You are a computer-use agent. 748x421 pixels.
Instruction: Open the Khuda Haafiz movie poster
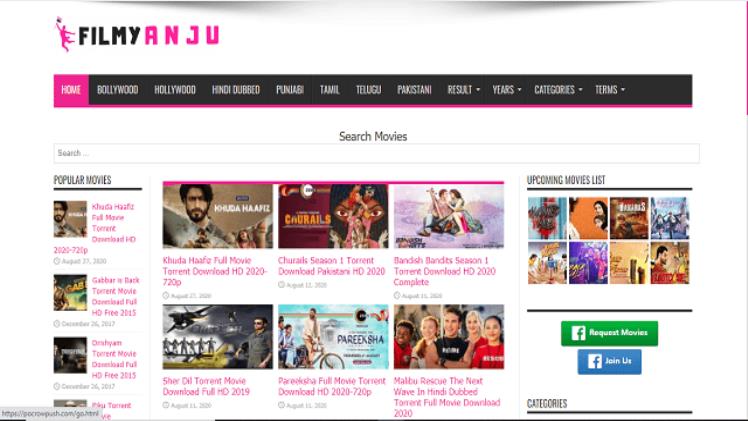click(x=218, y=216)
